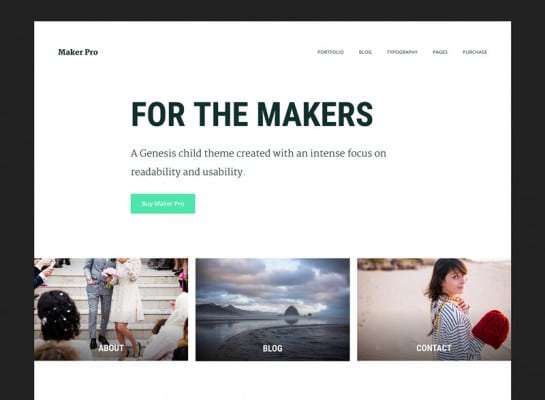Click the green Buy Maker Pro button
Screen dimensions: 545x400
tap(163, 204)
